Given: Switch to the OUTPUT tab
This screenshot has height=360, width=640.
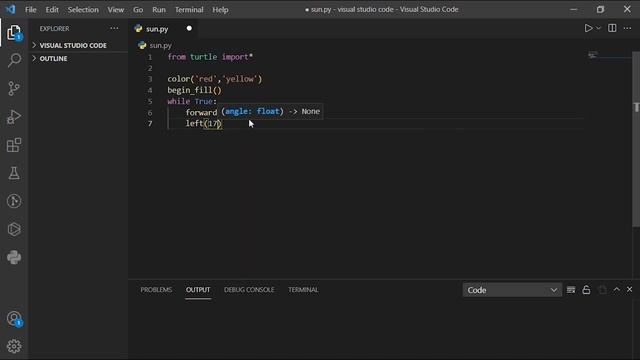Looking at the screenshot, I should tap(198, 290).
